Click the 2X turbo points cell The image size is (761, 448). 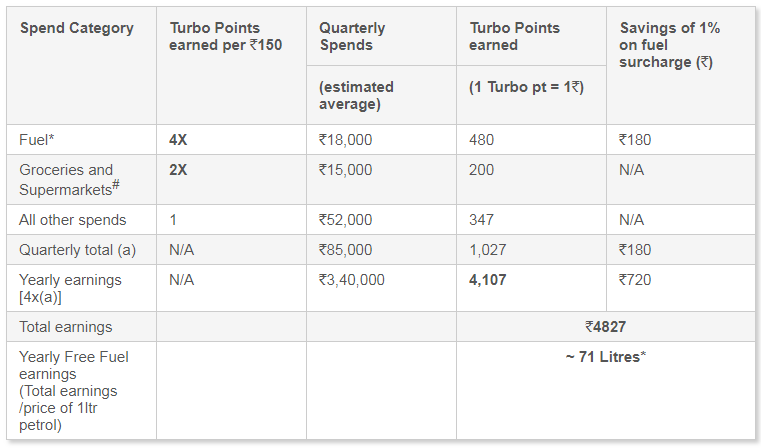(178, 170)
